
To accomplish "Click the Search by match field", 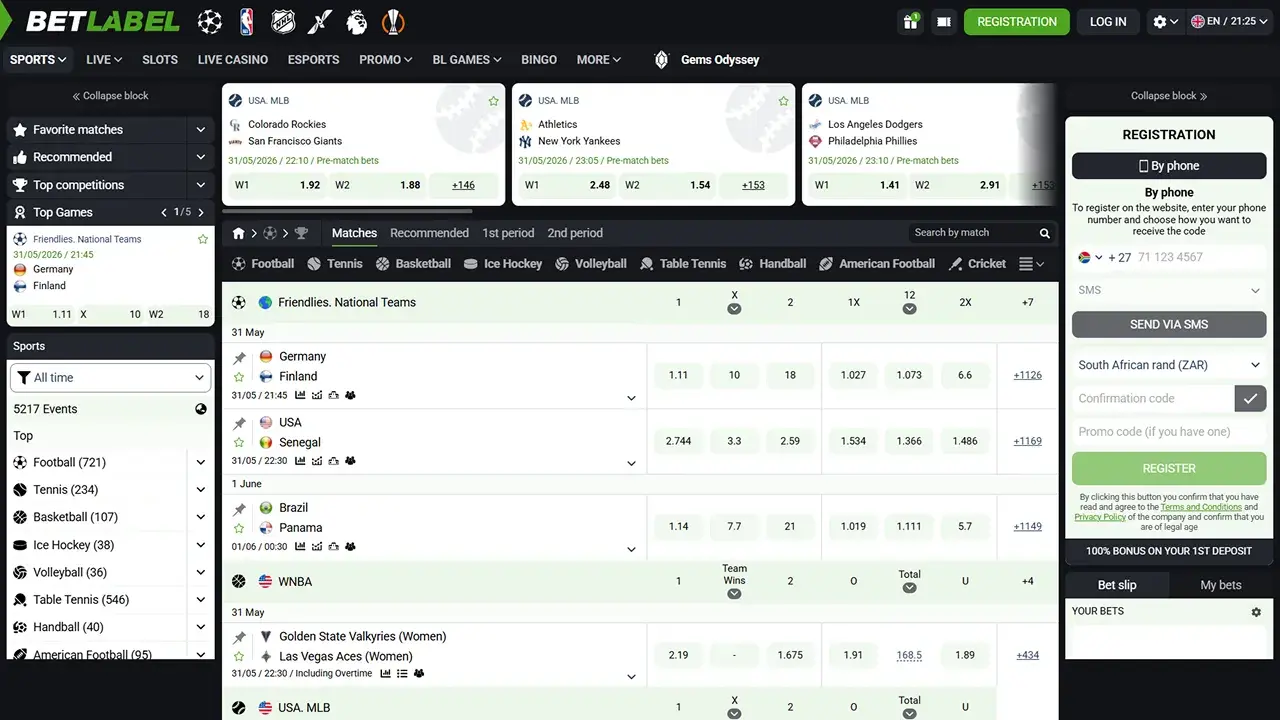I will coord(970,233).
